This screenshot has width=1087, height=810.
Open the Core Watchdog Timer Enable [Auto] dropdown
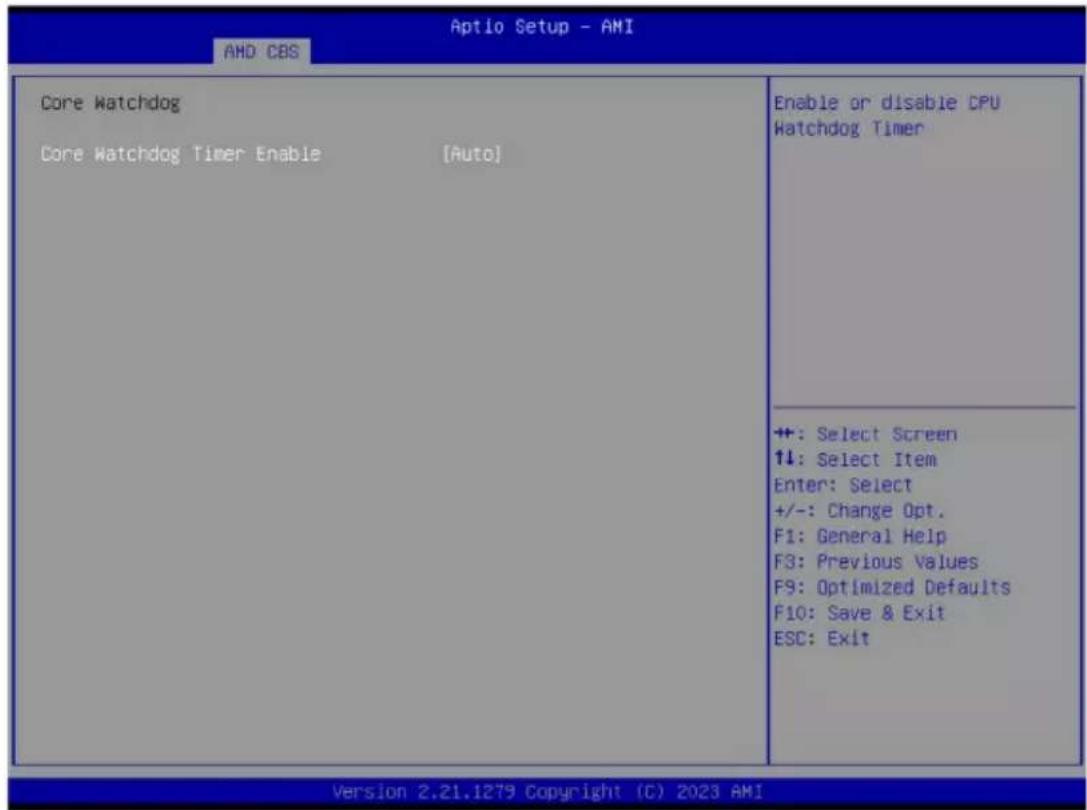(x=471, y=154)
